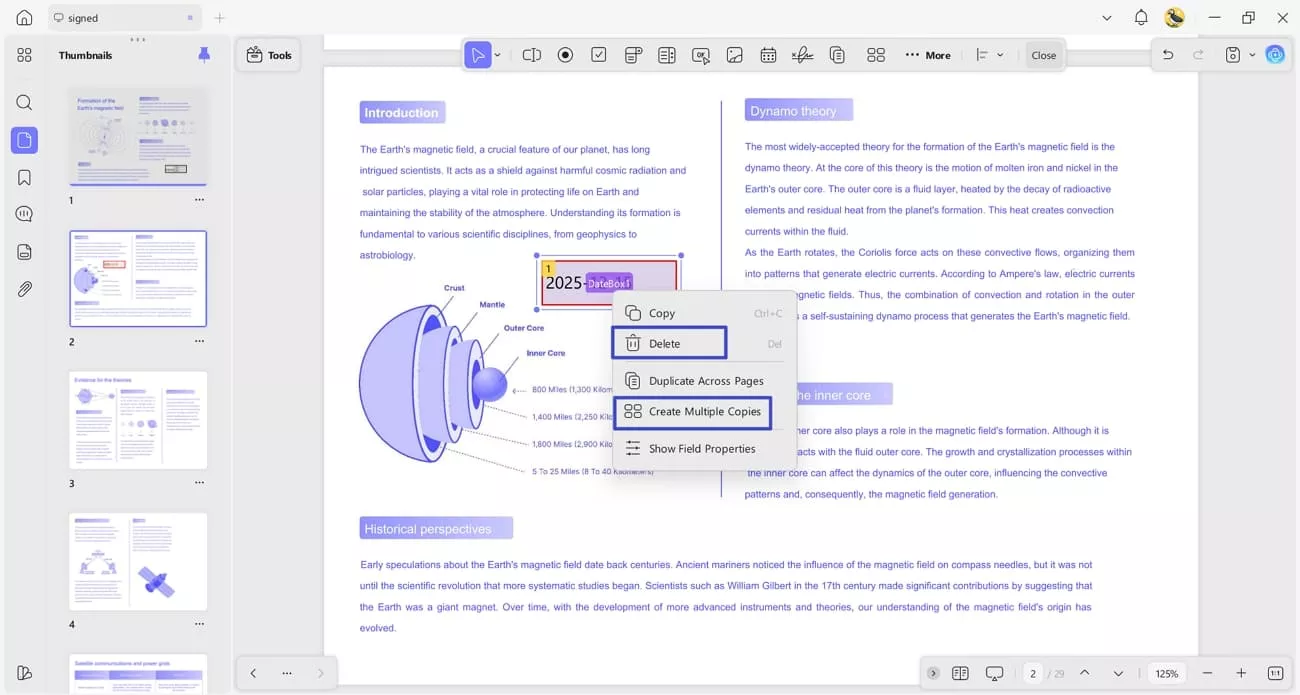Open the layers panel sidebar icon

[x=25, y=252]
